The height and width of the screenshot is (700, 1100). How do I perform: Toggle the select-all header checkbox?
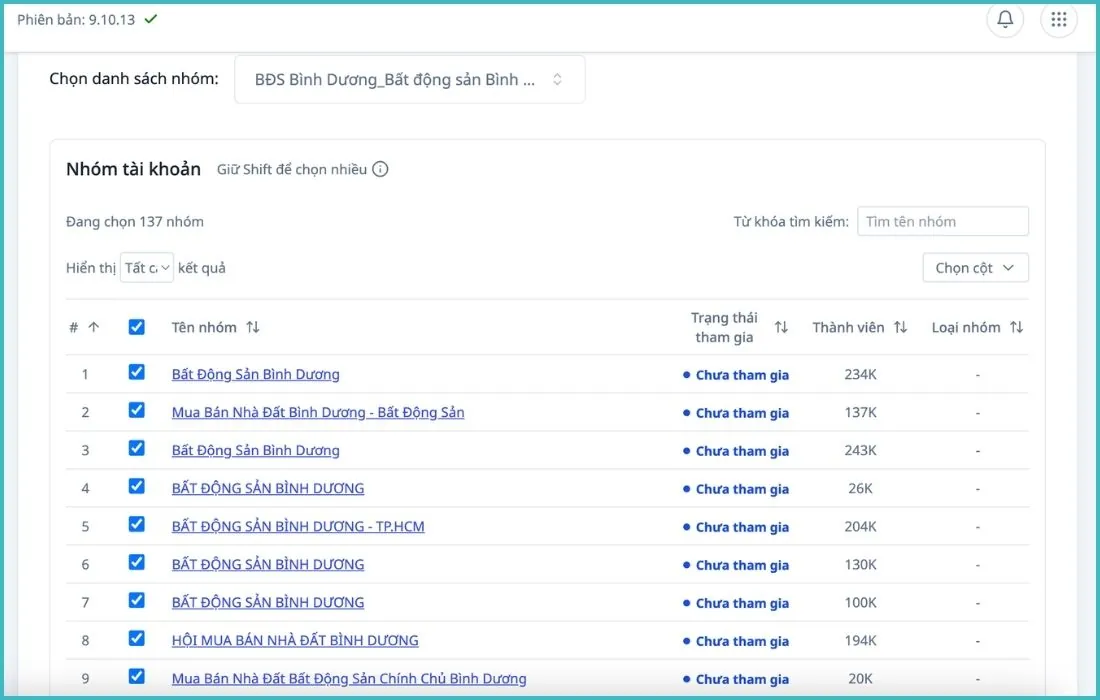[x=137, y=327]
